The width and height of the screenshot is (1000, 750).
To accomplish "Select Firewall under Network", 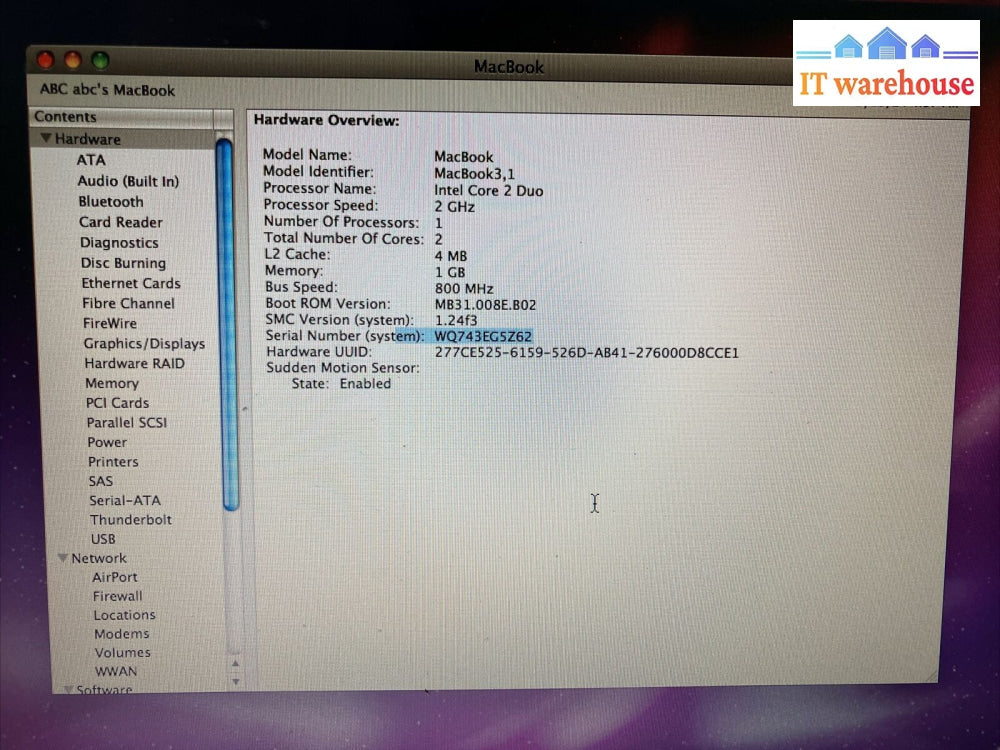I will tap(118, 596).
